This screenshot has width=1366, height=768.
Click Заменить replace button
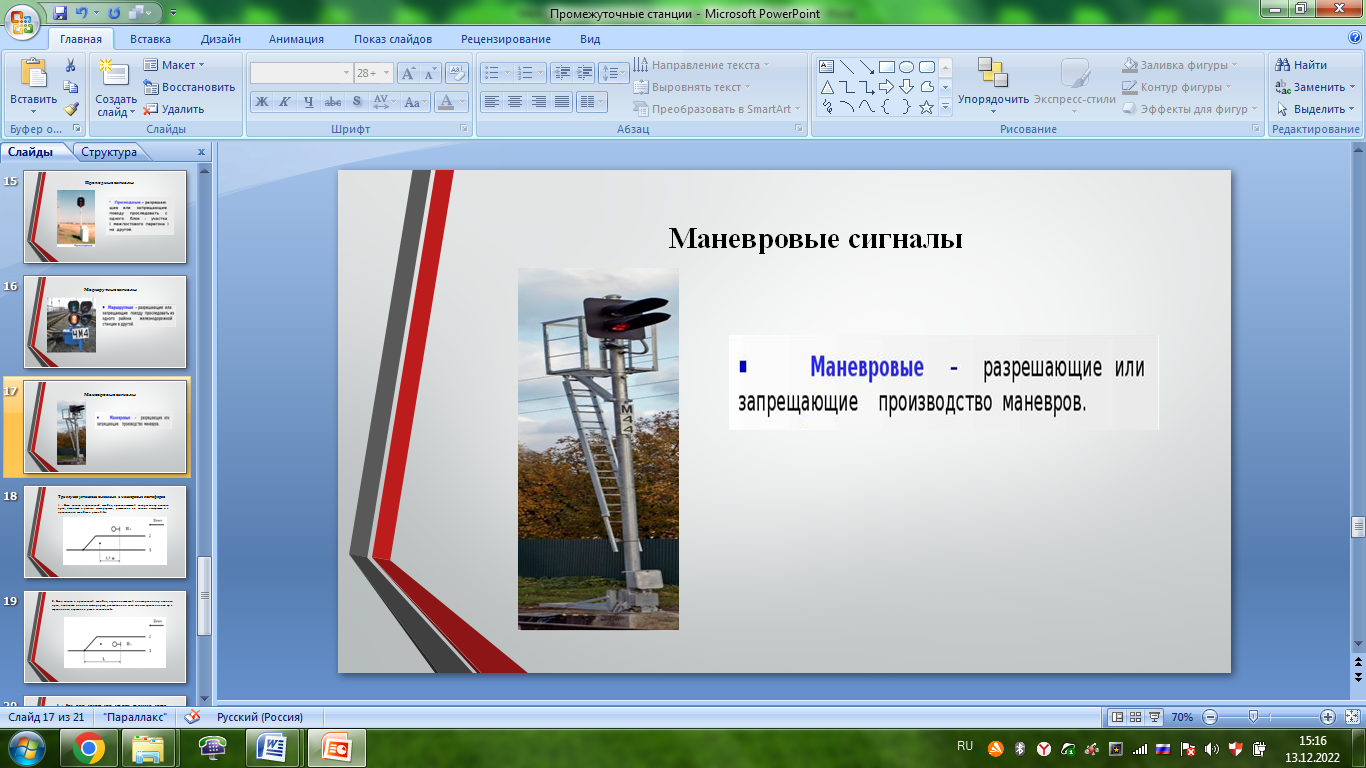click(x=1315, y=87)
